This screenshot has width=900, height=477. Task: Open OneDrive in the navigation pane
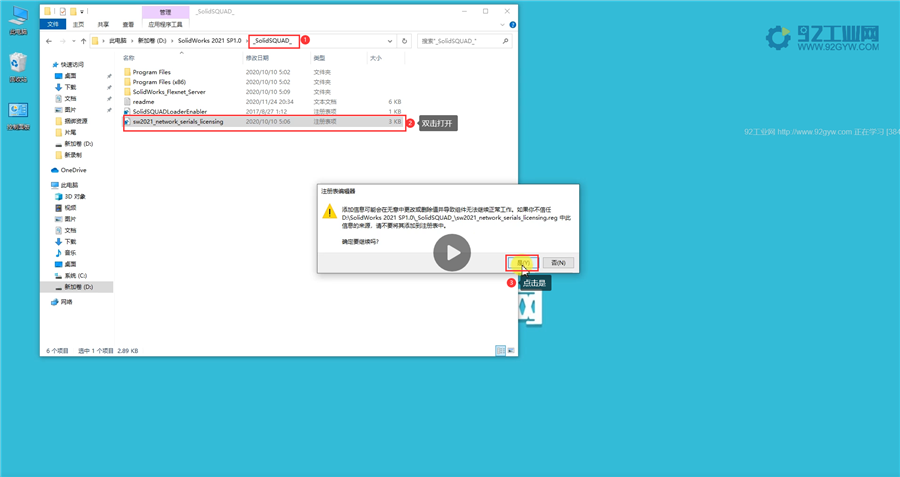[73, 170]
